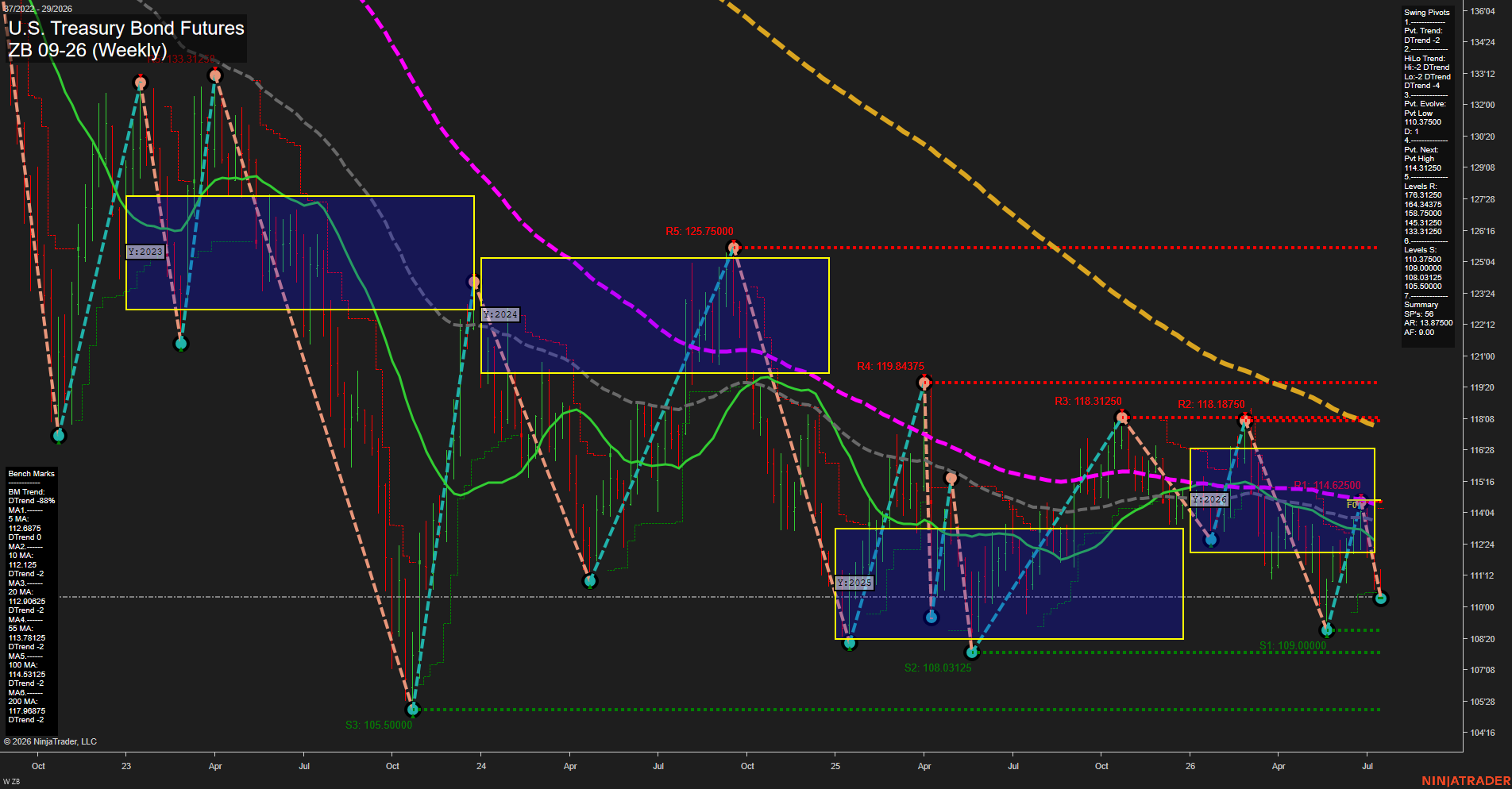Viewport: 1512px width, 789px height.
Task: Click the 200 MA value 117.96875
Action: tap(27, 711)
